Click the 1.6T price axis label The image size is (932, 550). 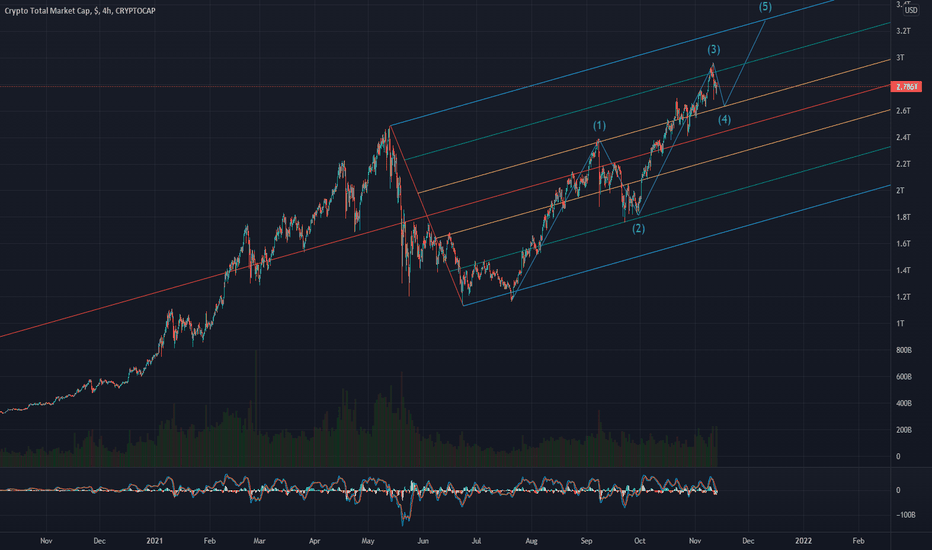coord(903,244)
